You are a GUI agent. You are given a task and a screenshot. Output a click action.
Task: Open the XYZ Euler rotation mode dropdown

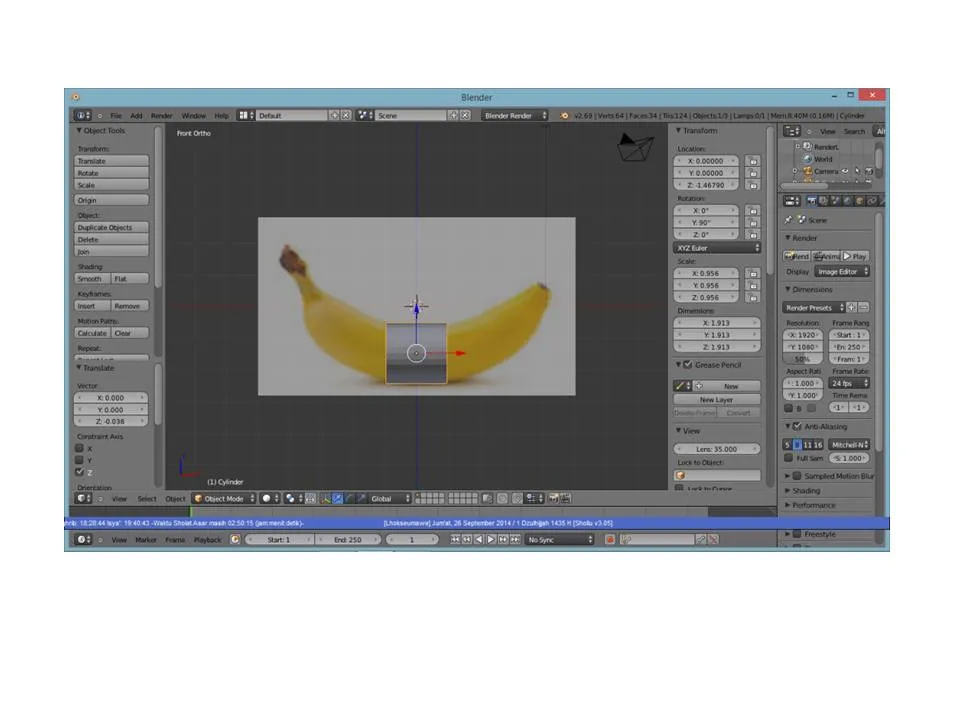click(717, 248)
